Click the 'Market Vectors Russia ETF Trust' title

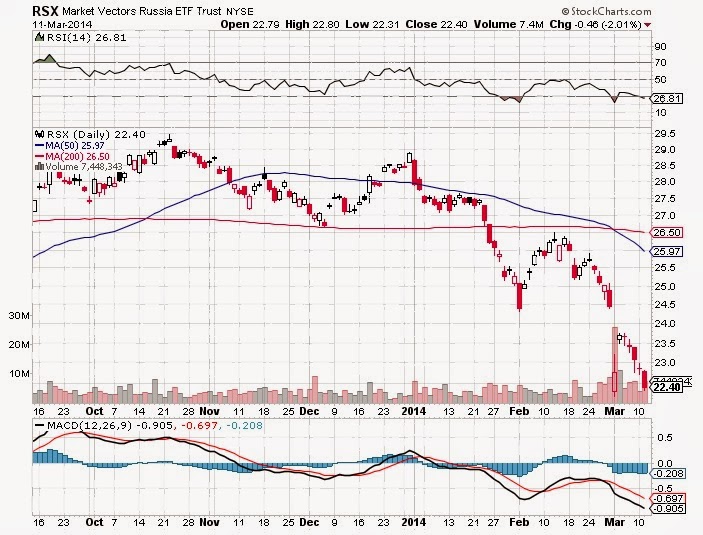(142, 11)
